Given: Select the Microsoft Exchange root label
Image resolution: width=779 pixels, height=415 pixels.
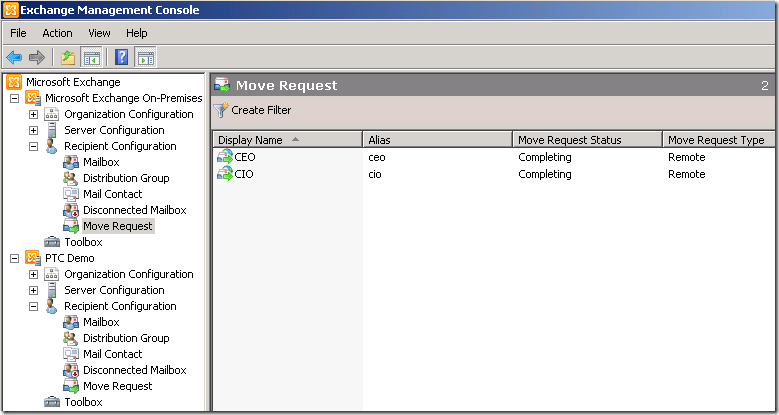Looking at the screenshot, I should [74, 82].
